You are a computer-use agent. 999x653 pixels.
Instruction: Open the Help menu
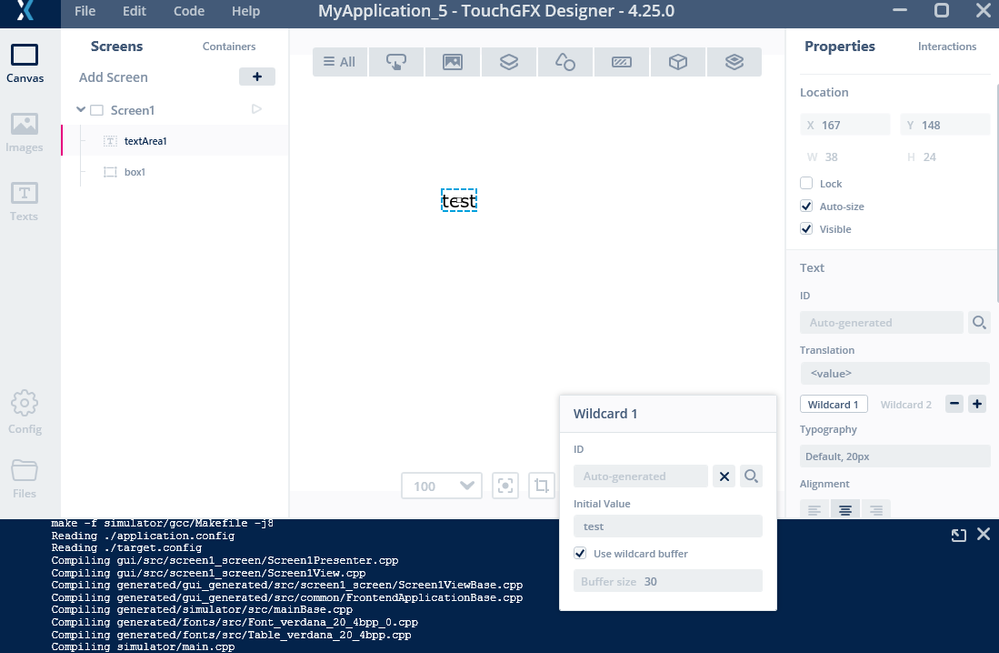tap(245, 11)
